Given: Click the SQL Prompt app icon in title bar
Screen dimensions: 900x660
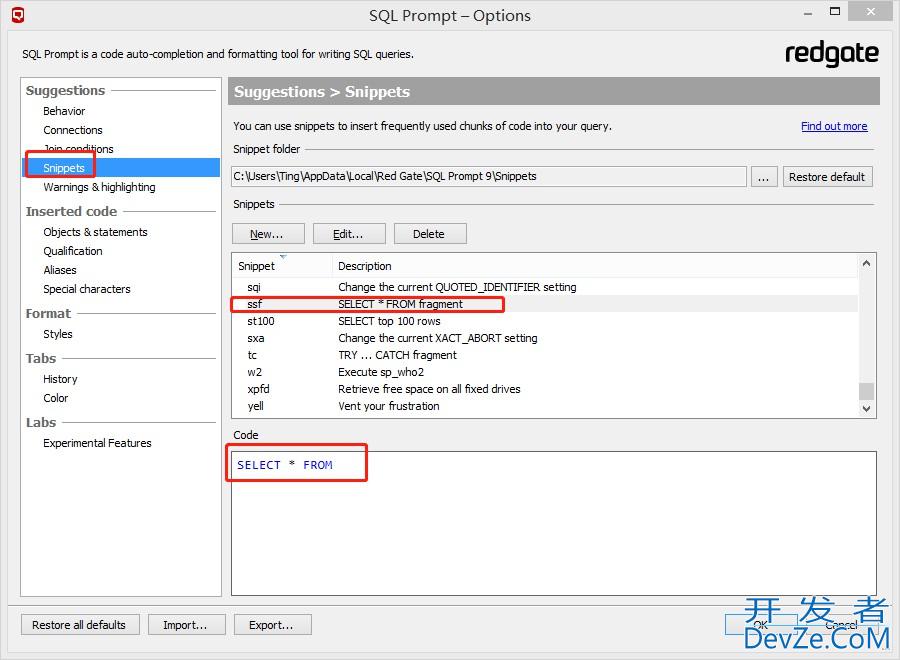Looking at the screenshot, I should pos(18,15).
